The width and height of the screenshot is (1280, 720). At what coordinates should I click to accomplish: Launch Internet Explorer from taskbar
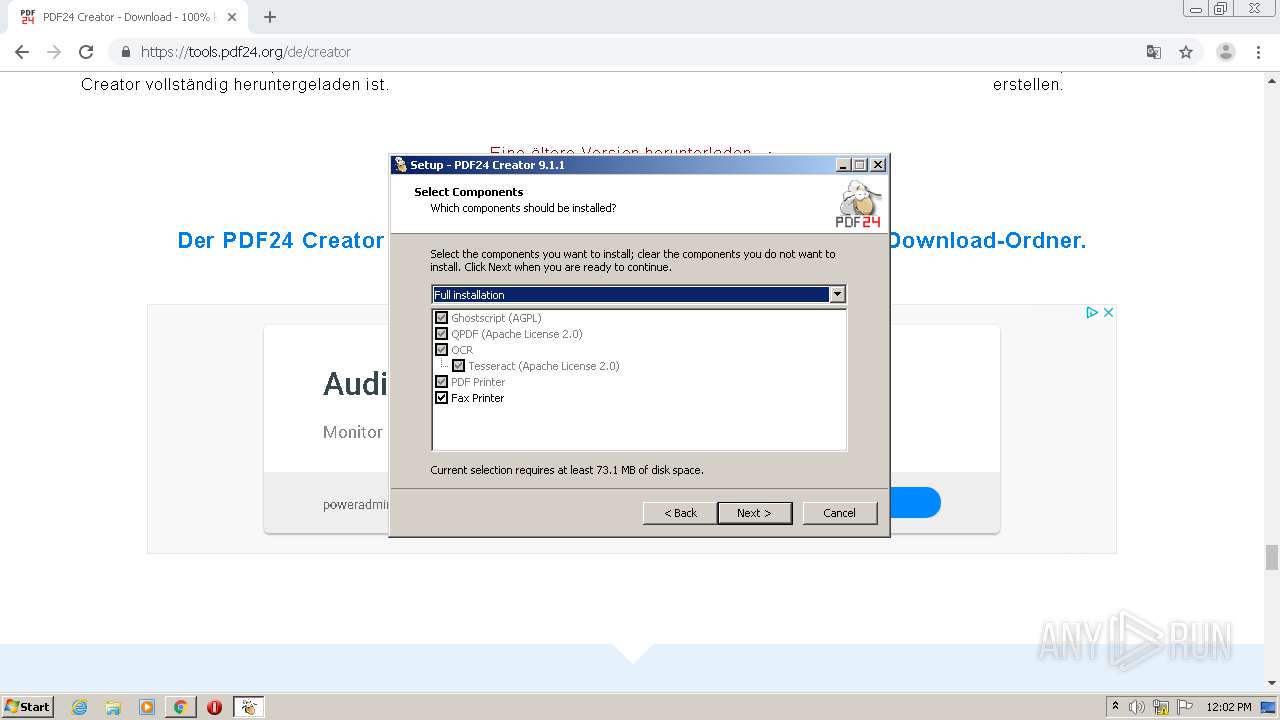[79, 707]
